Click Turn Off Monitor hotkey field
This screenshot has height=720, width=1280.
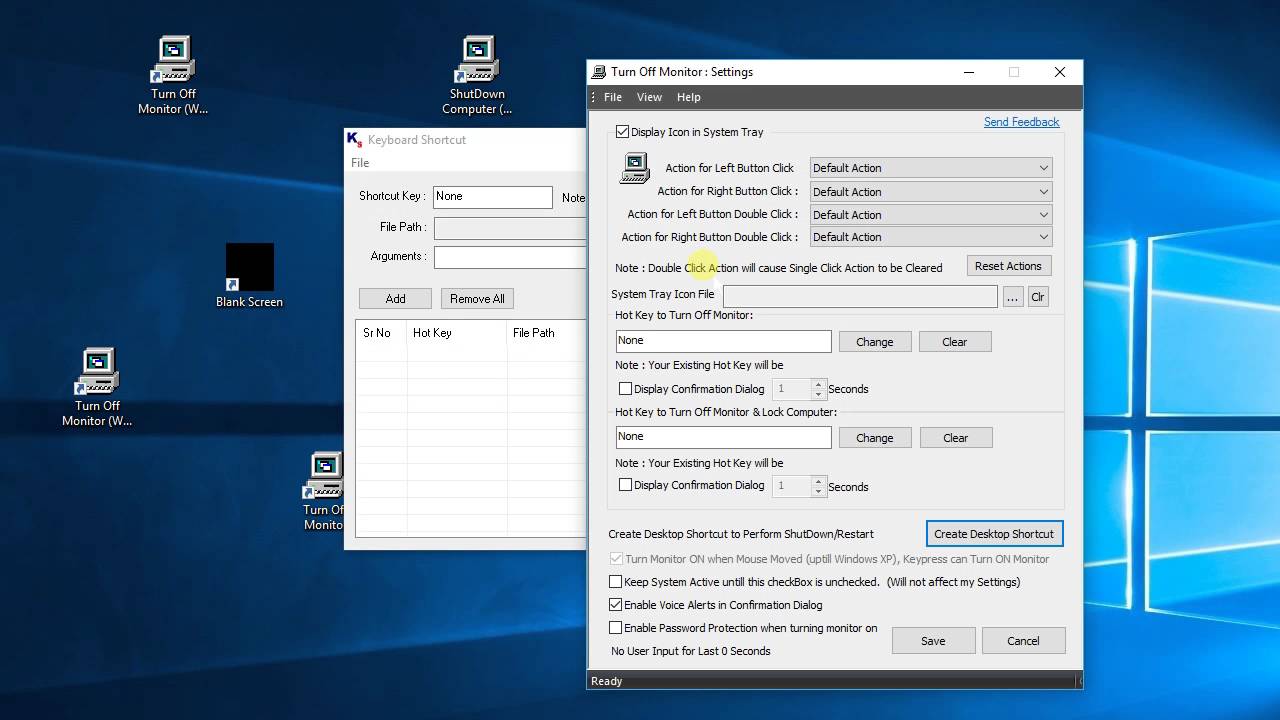coord(724,341)
